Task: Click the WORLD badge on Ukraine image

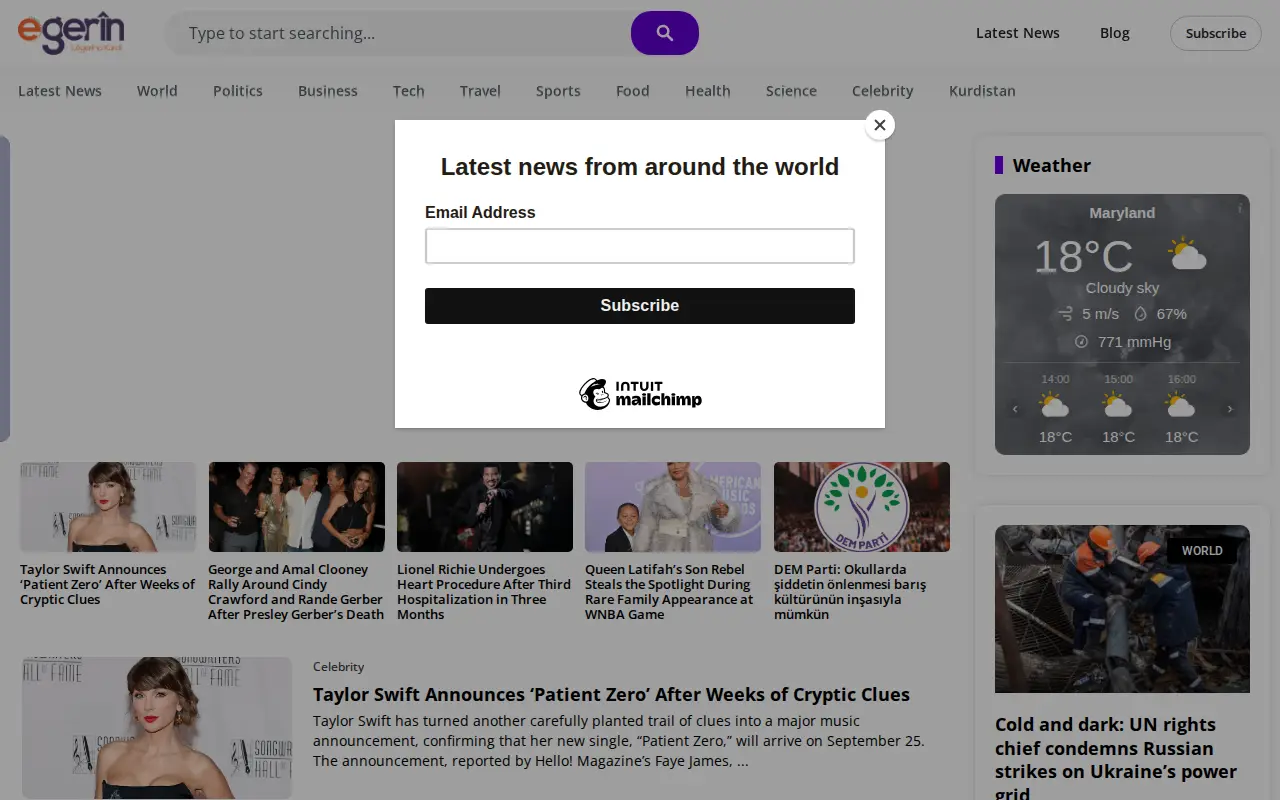Action: point(1202,551)
